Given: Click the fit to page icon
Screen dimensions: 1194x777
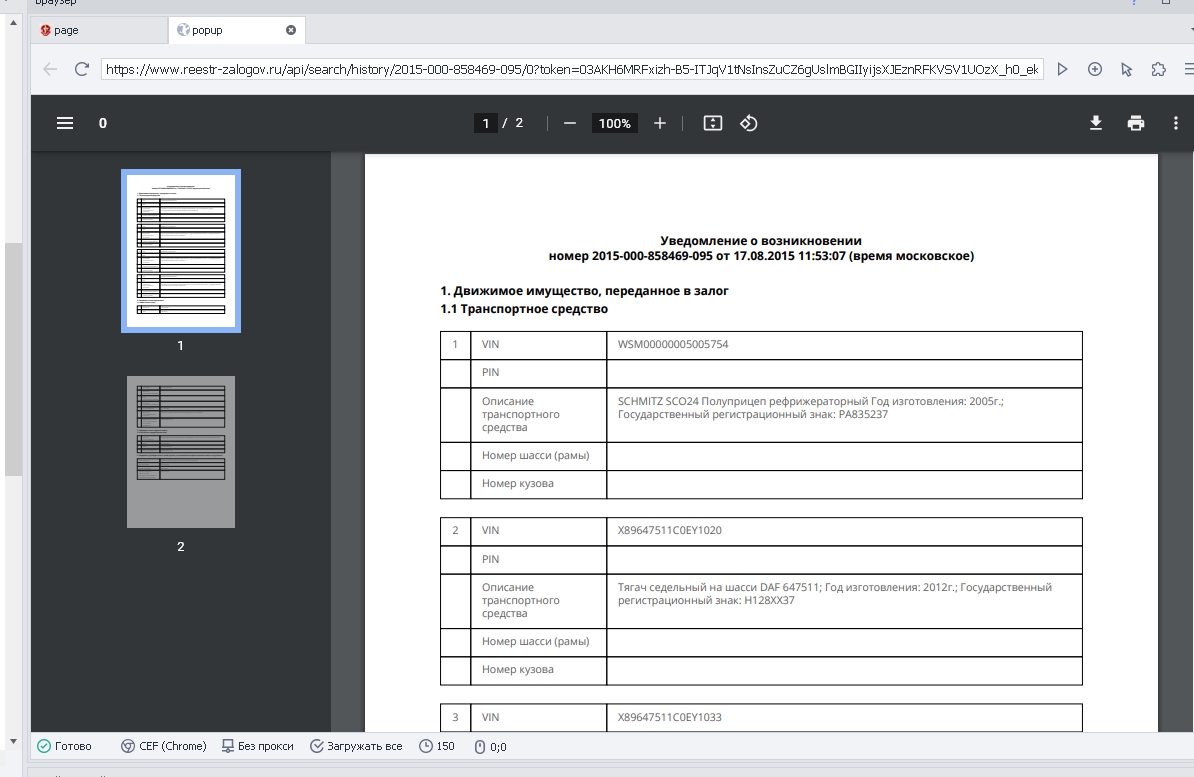Looking at the screenshot, I should coord(713,123).
